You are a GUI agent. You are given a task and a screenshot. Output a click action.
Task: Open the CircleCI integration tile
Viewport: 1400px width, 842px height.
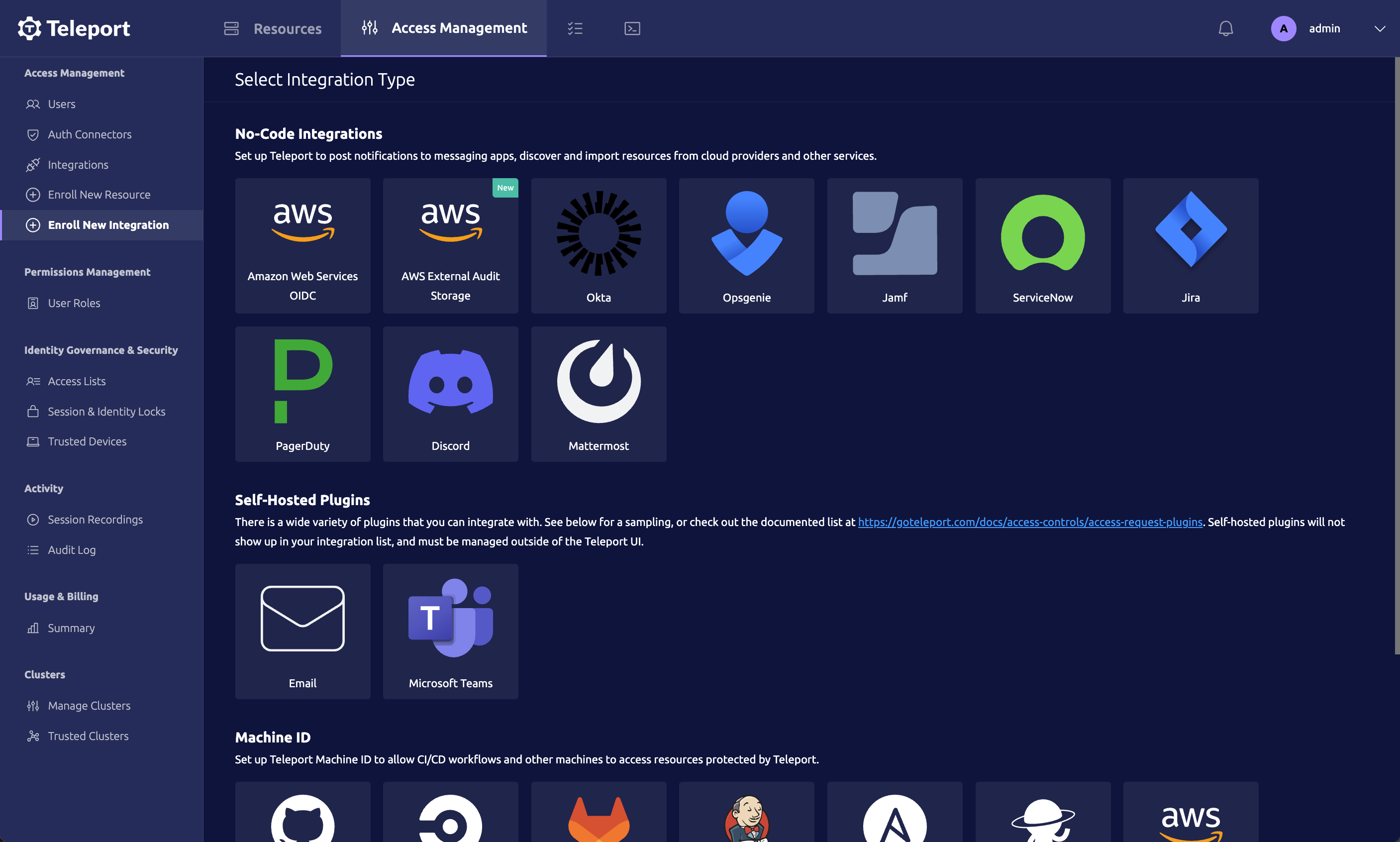450,819
